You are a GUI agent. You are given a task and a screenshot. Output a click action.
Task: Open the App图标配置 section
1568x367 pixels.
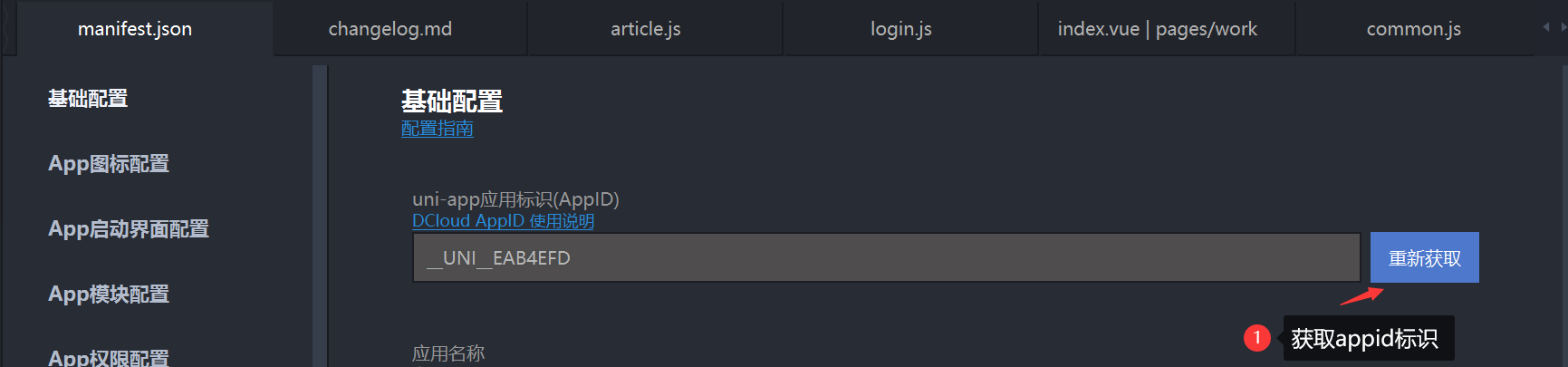pyautogui.click(x=109, y=164)
